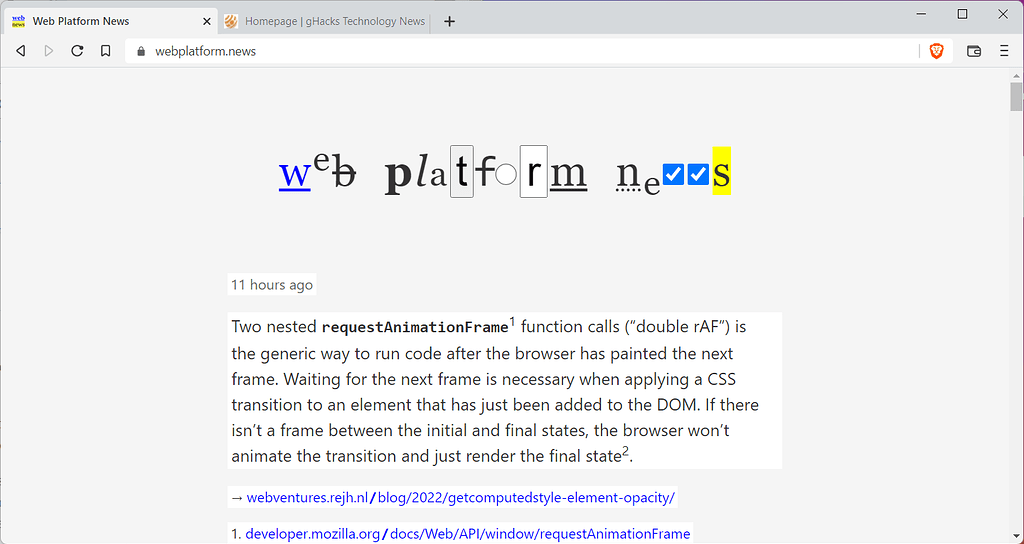Uncheck the second checkbox in news logo
1024x544 pixels.
tap(698, 174)
